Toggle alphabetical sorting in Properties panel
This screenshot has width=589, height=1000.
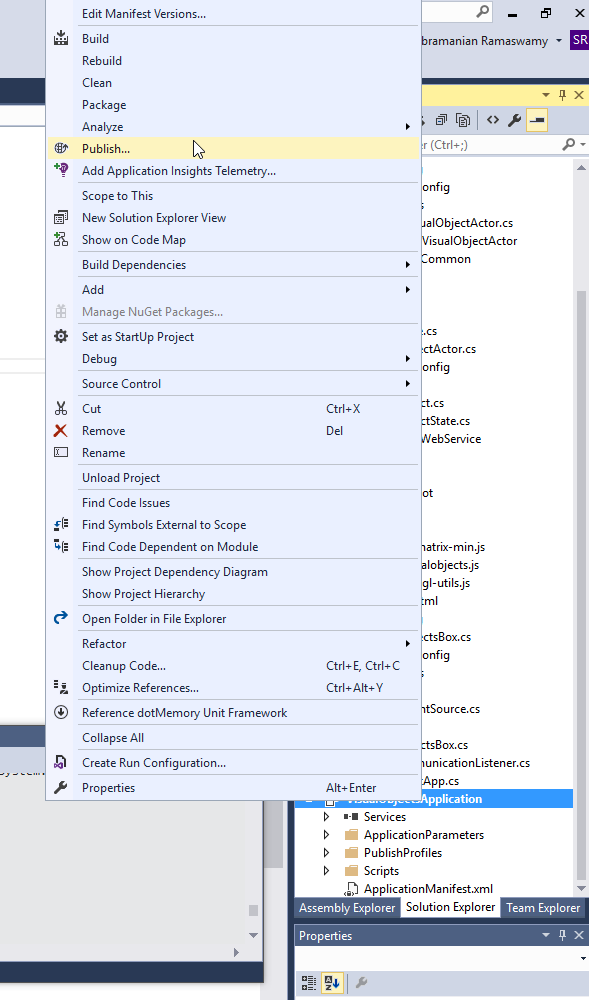click(x=330, y=982)
